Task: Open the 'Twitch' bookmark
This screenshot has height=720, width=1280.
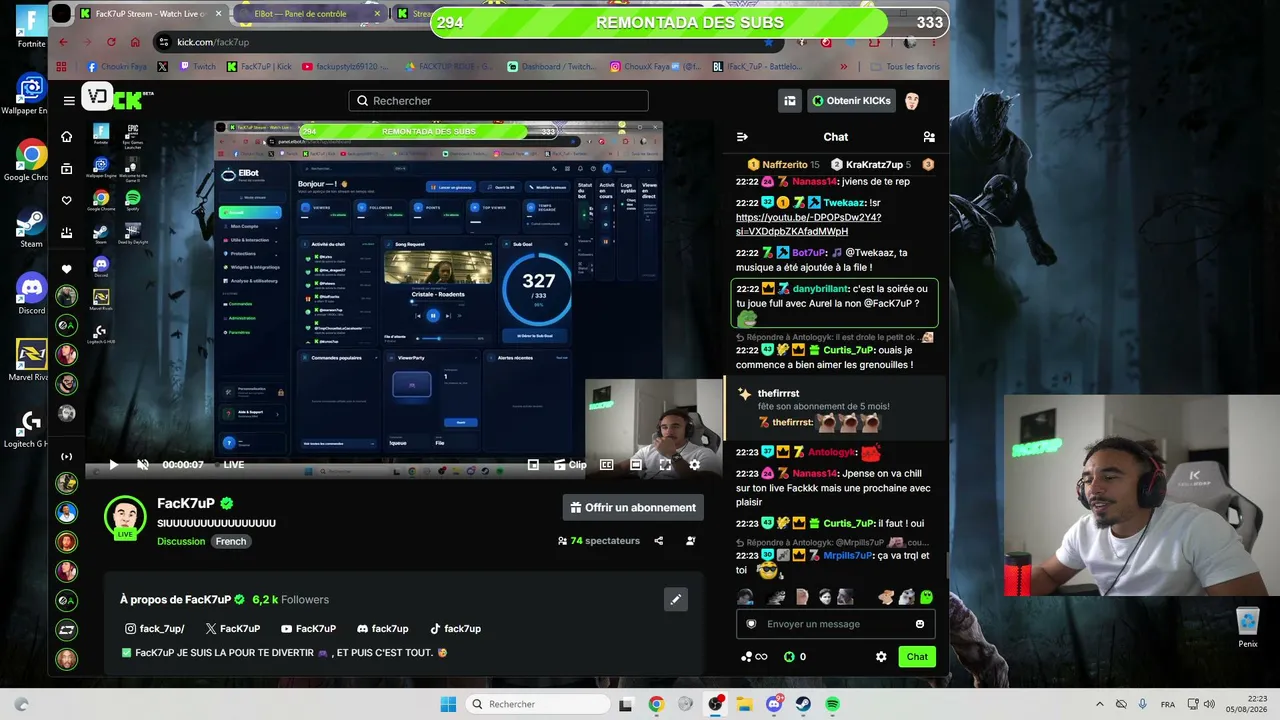Action: 198,67
